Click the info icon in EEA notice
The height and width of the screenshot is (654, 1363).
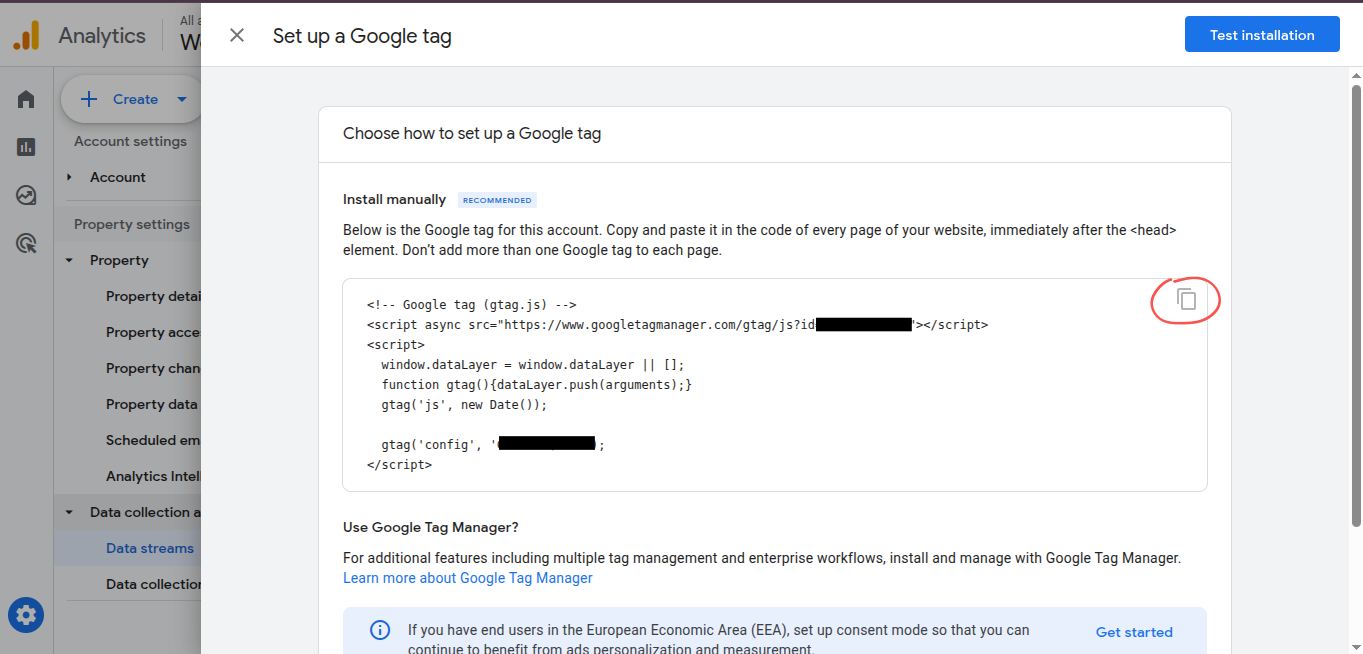point(380,630)
